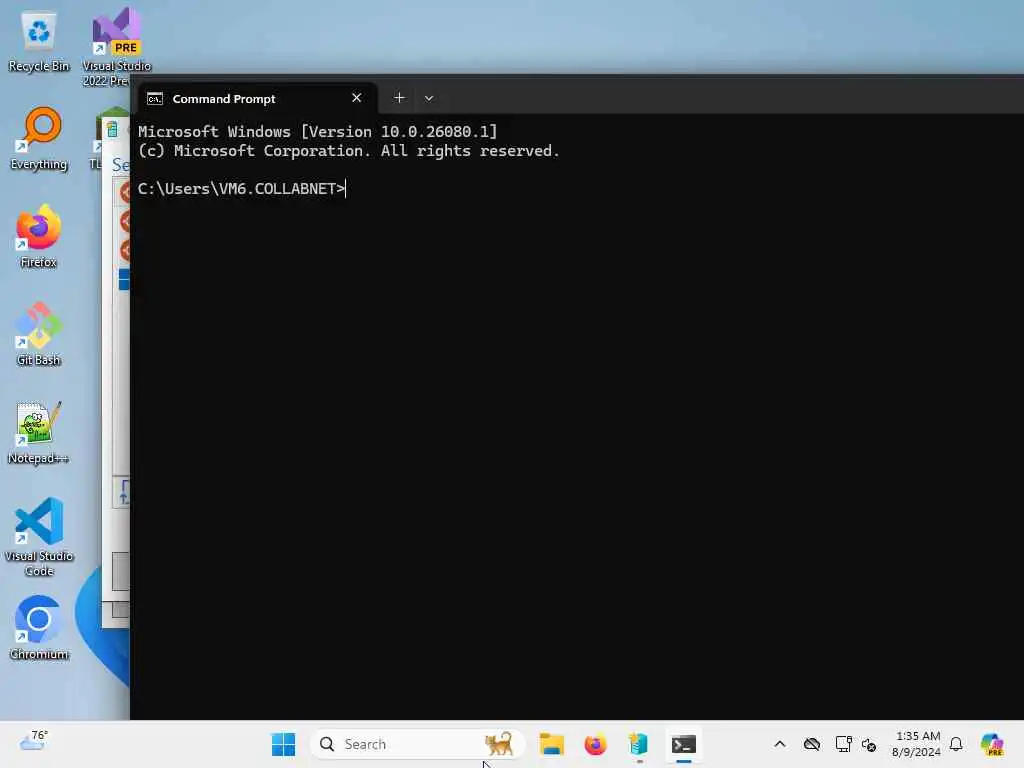Open the terminal profile dropdown arrow

click(x=429, y=98)
